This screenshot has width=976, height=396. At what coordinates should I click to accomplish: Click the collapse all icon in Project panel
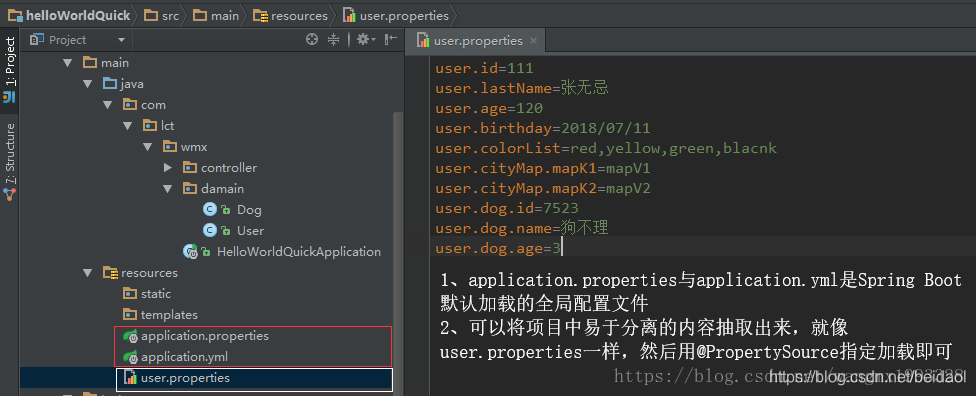[x=334, y=40]
